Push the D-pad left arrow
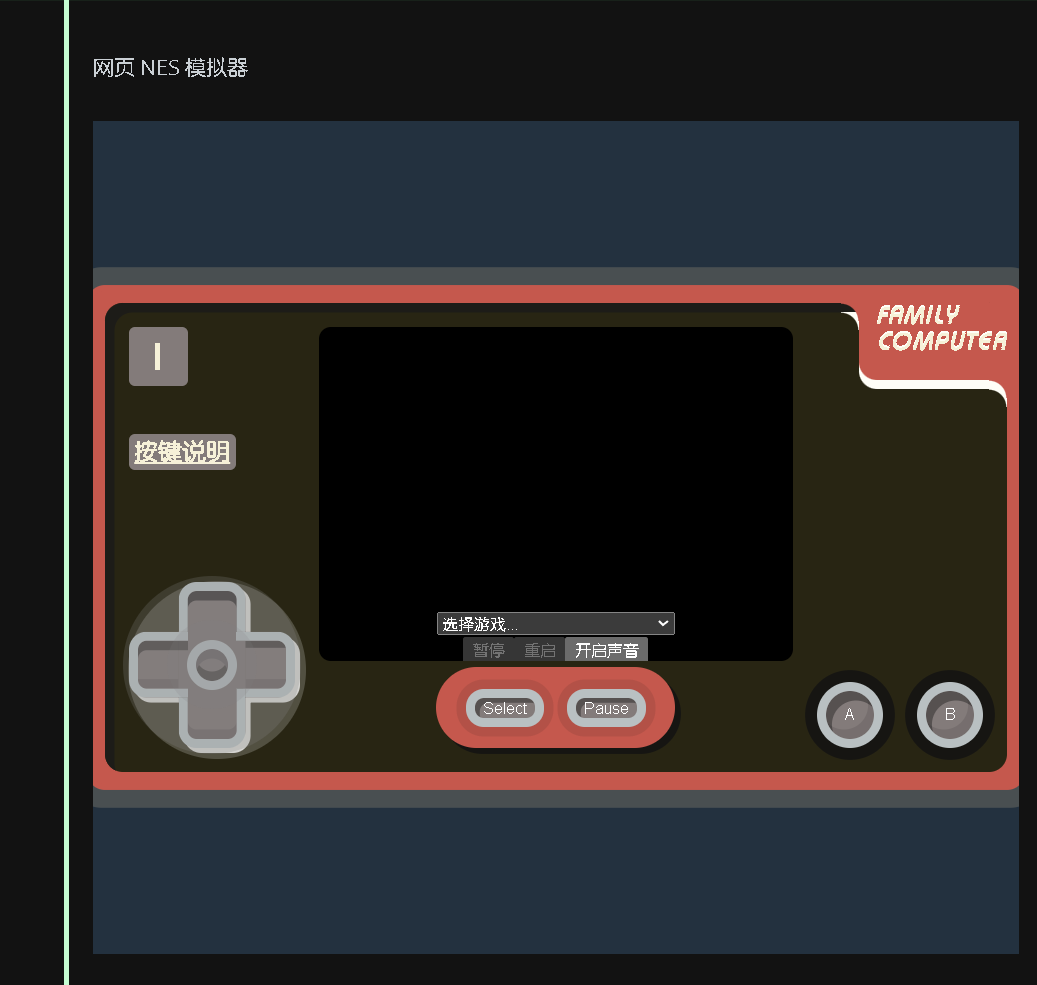 161,665
